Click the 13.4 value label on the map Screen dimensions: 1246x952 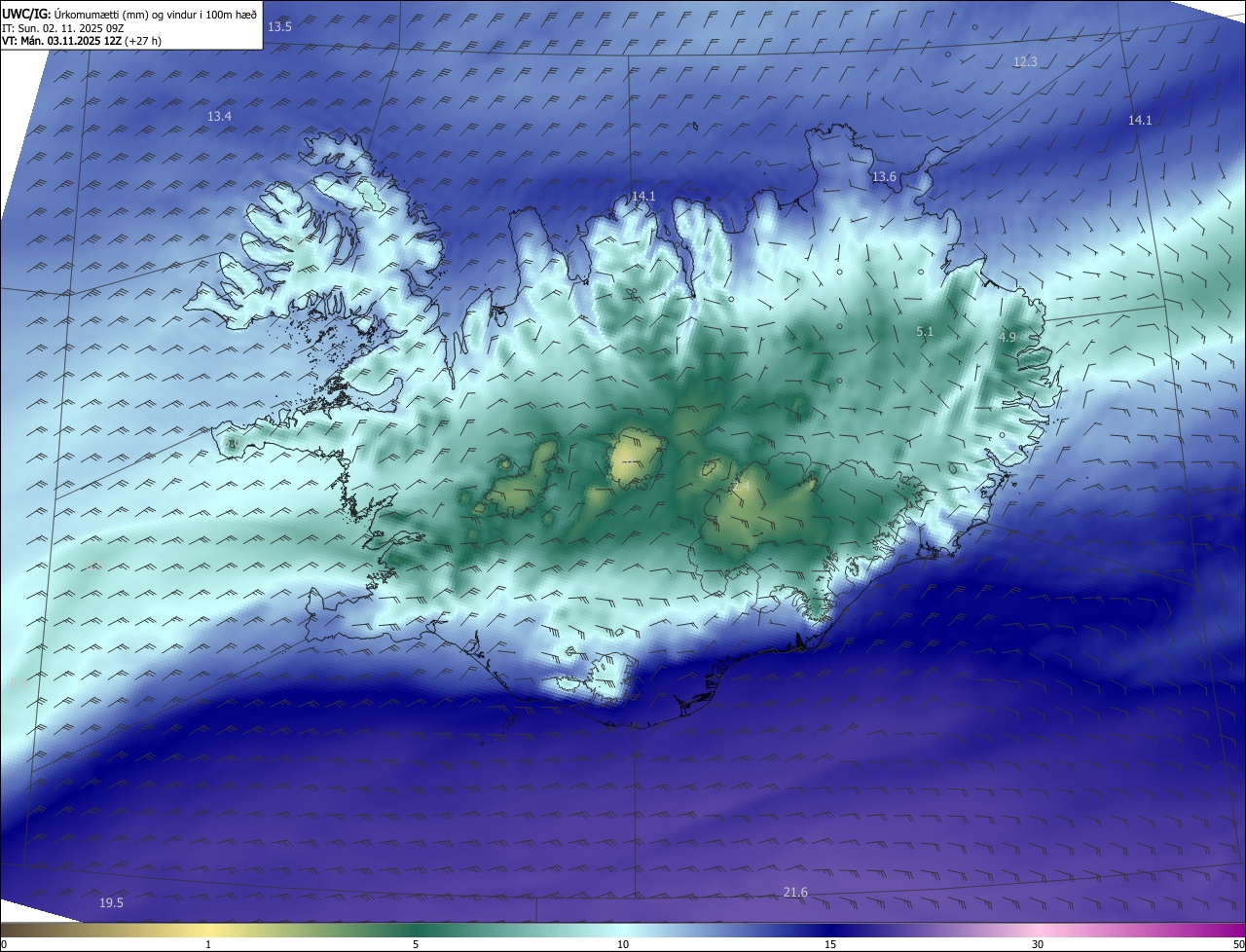[x=219, y=117]
